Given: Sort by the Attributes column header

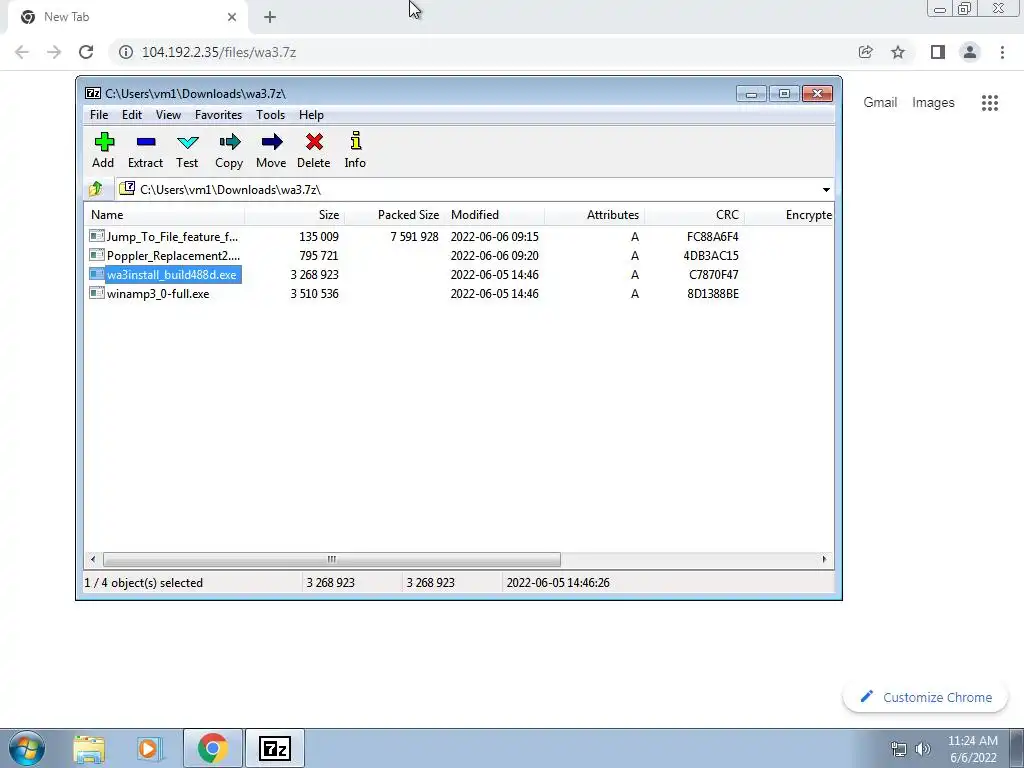Looking at the screenshot, I should (x=594, y=215).
